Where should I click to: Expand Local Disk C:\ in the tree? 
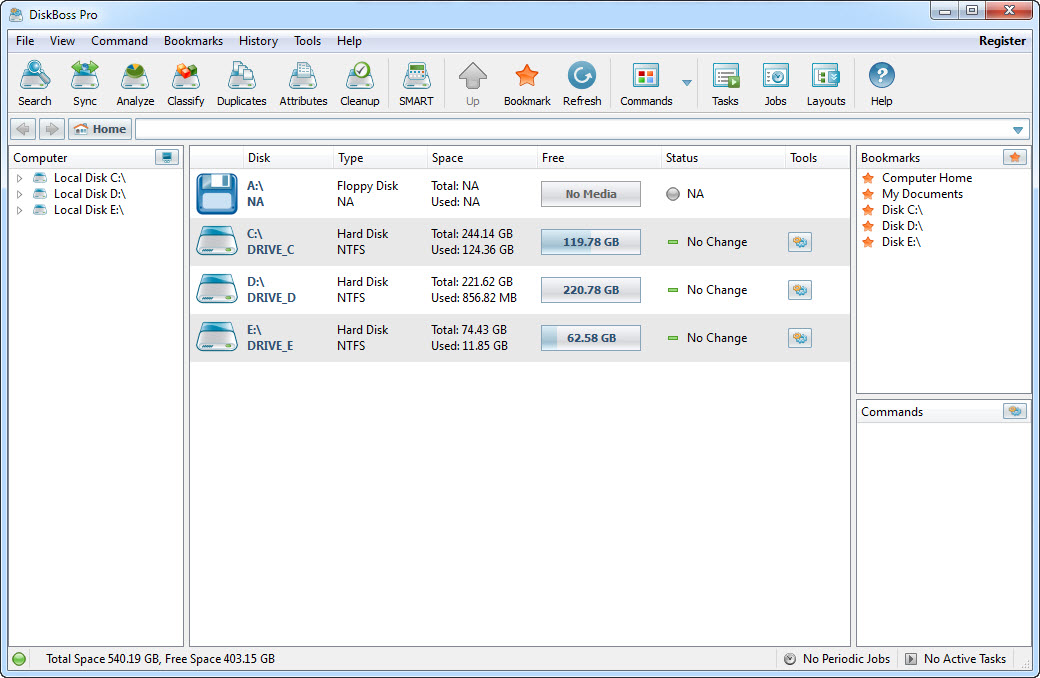[18, 177]
